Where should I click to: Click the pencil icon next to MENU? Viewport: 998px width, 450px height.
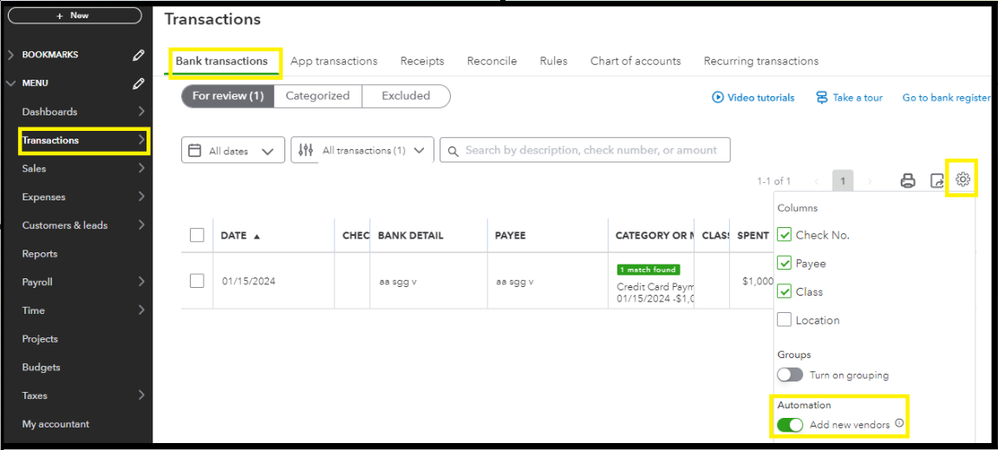pos(139,83)
